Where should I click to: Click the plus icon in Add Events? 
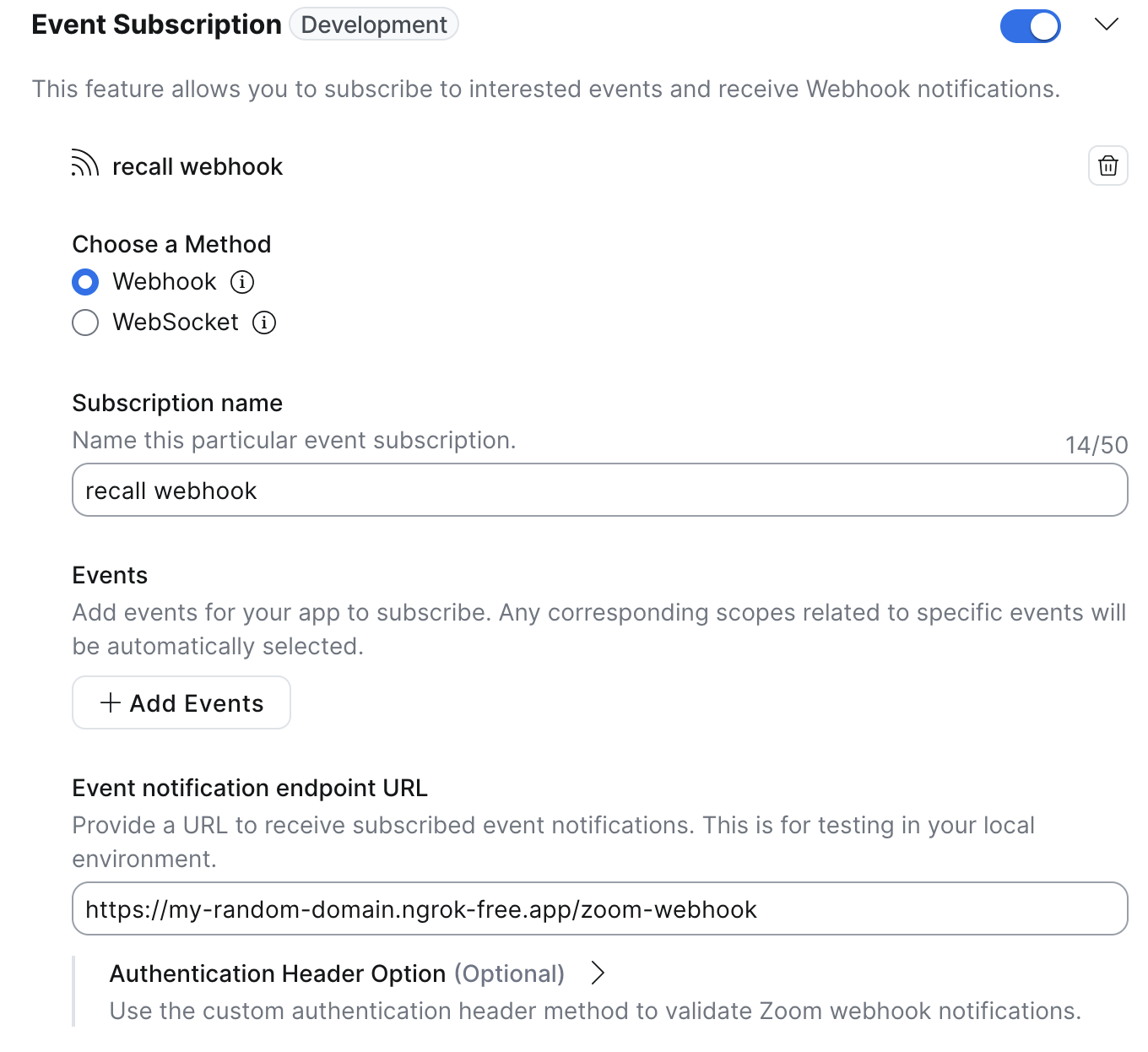click(x=111, y=702)
